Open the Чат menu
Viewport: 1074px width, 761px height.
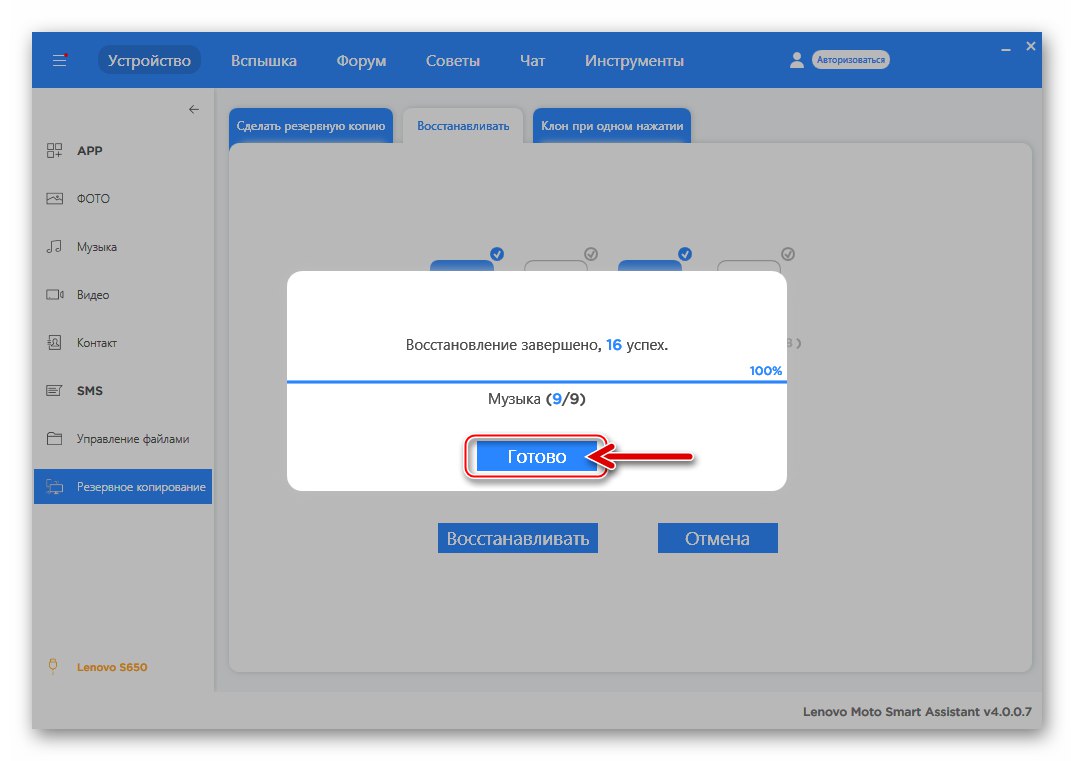(532, 60)
